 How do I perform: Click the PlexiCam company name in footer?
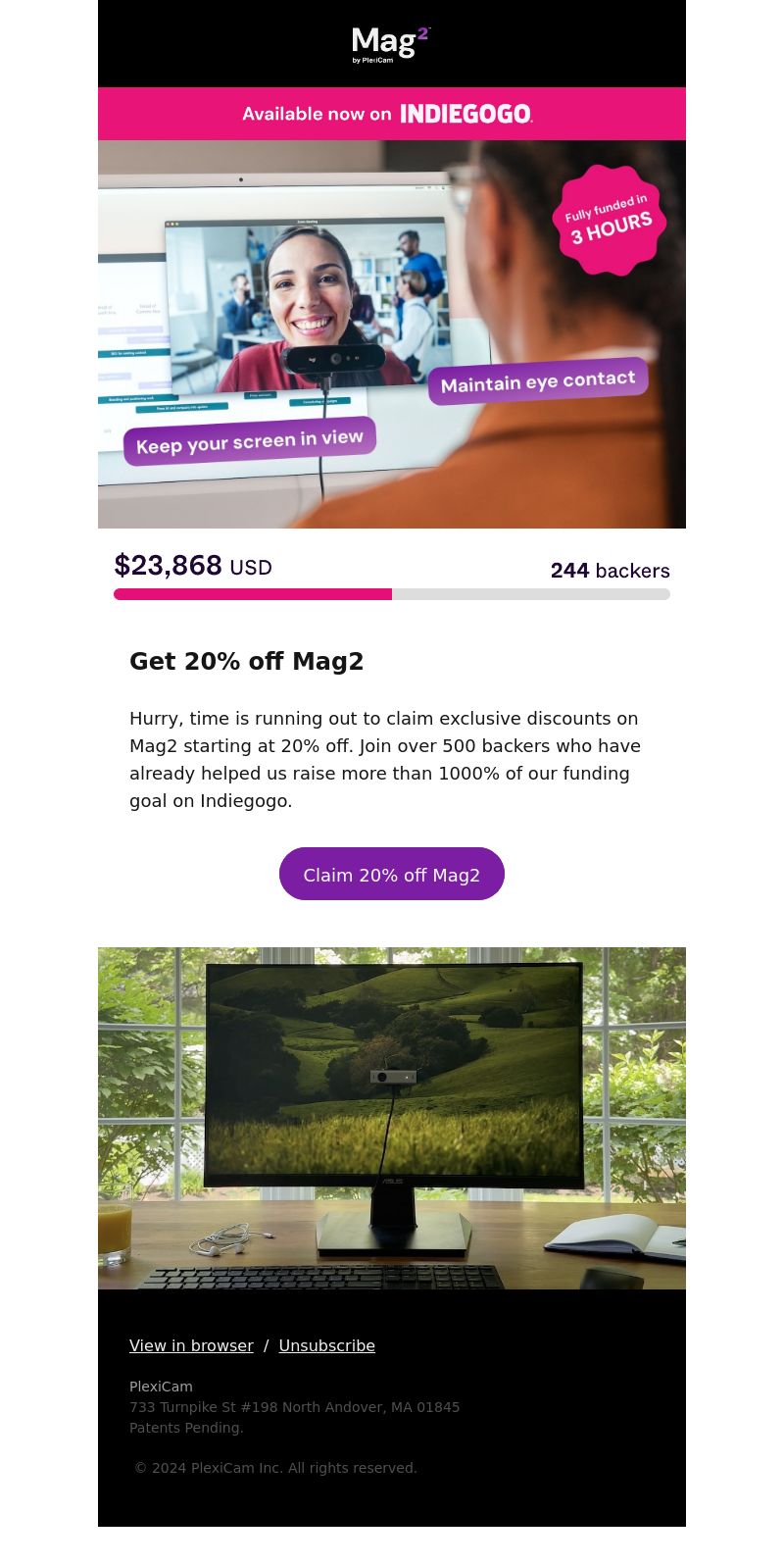[x=161, y=1387]
